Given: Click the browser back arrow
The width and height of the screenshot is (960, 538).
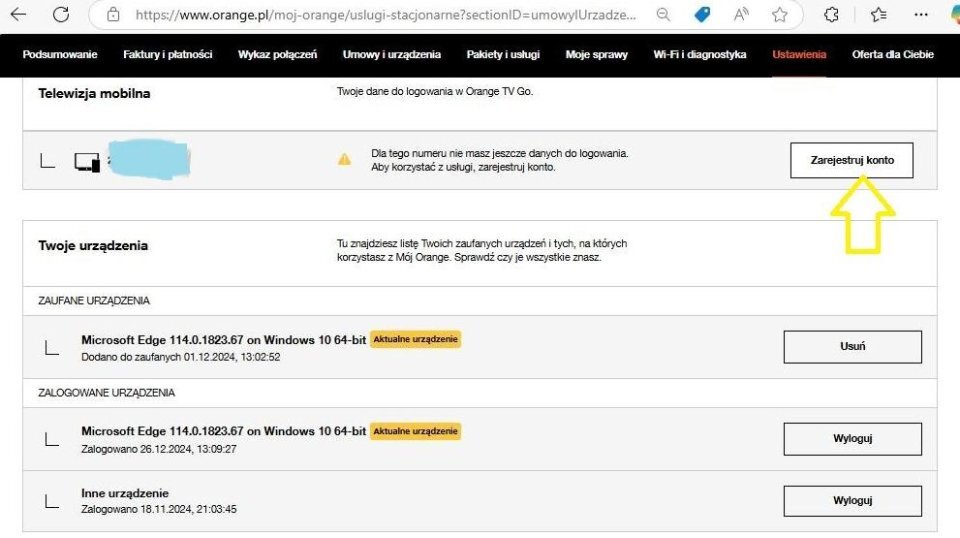Looking at the screenshot, I should pyautogui.click(x=18, y=14).
